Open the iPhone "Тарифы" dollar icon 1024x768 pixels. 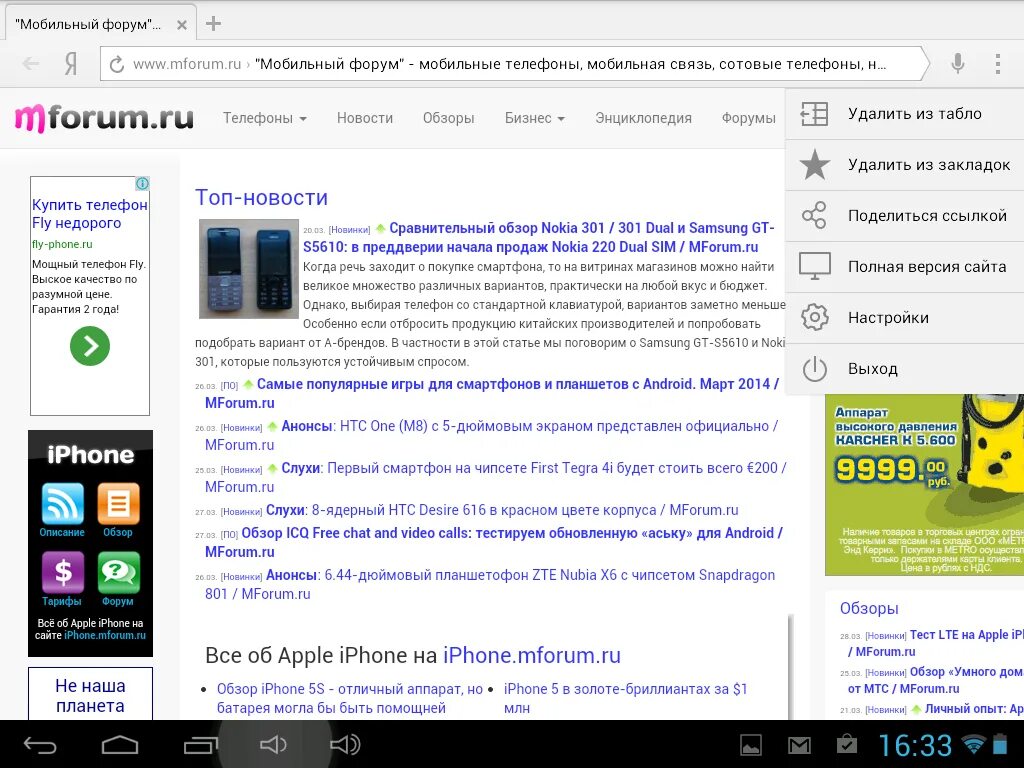click(63, 572)
